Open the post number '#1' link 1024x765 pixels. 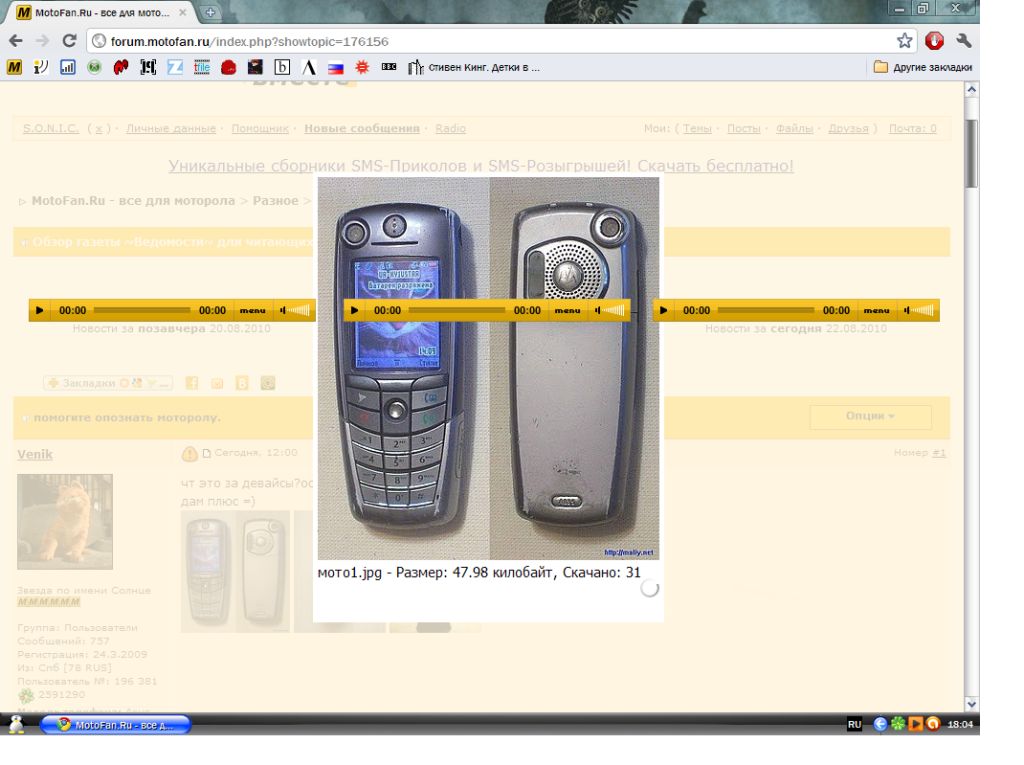938,453
